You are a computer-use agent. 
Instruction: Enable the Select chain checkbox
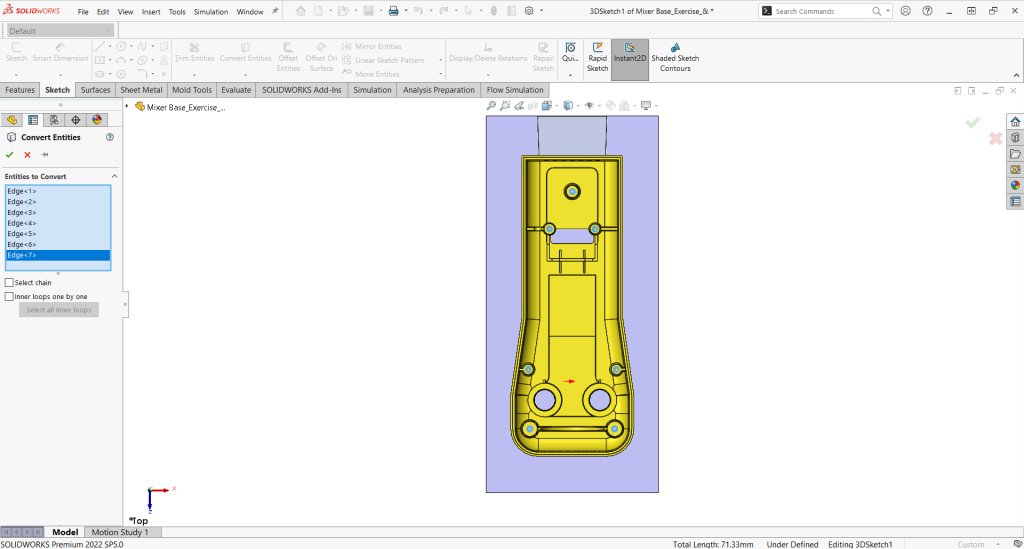9,283
